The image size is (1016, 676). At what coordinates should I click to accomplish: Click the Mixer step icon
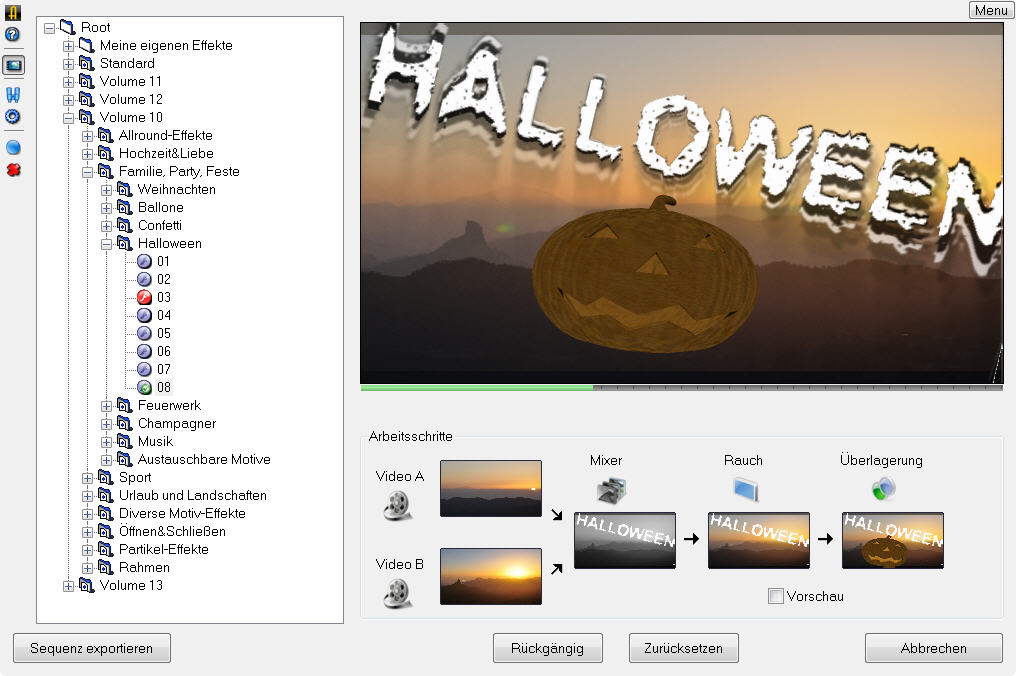click(x=611, y=489)
